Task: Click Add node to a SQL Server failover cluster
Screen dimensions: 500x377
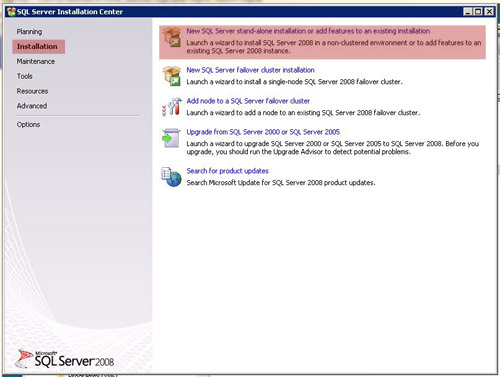Action: (248, 101)
